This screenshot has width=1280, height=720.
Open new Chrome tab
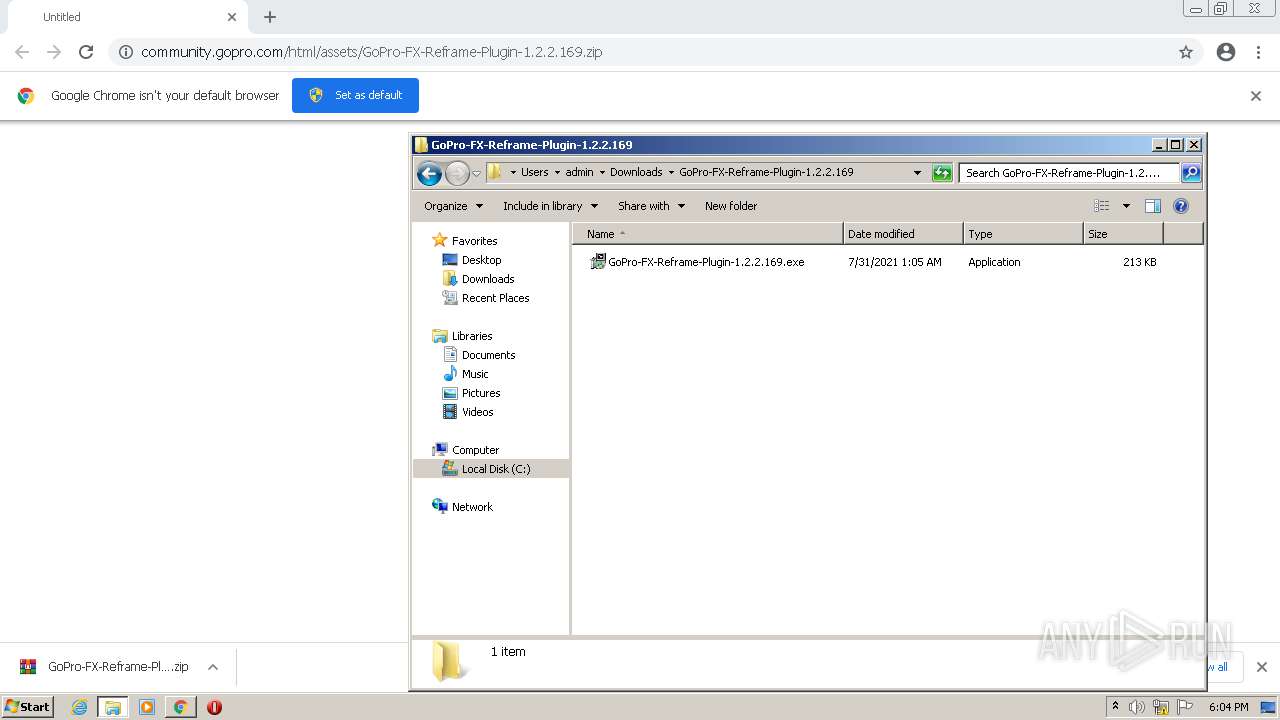270,17
